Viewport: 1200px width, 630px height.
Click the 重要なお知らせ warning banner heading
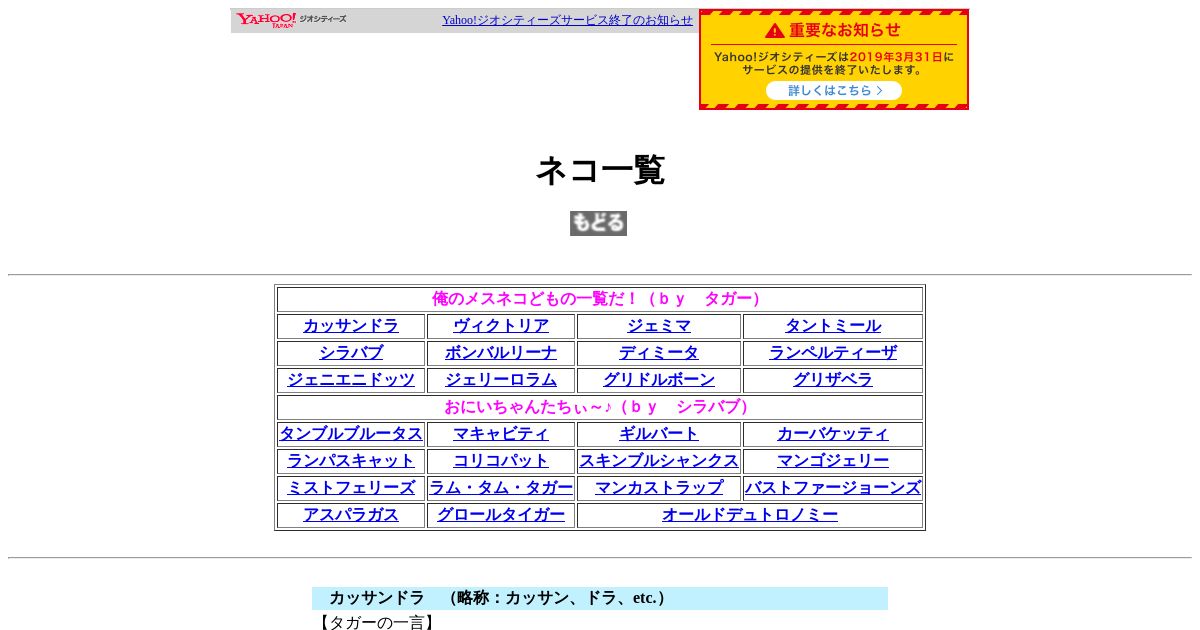[x=834, y=30]
